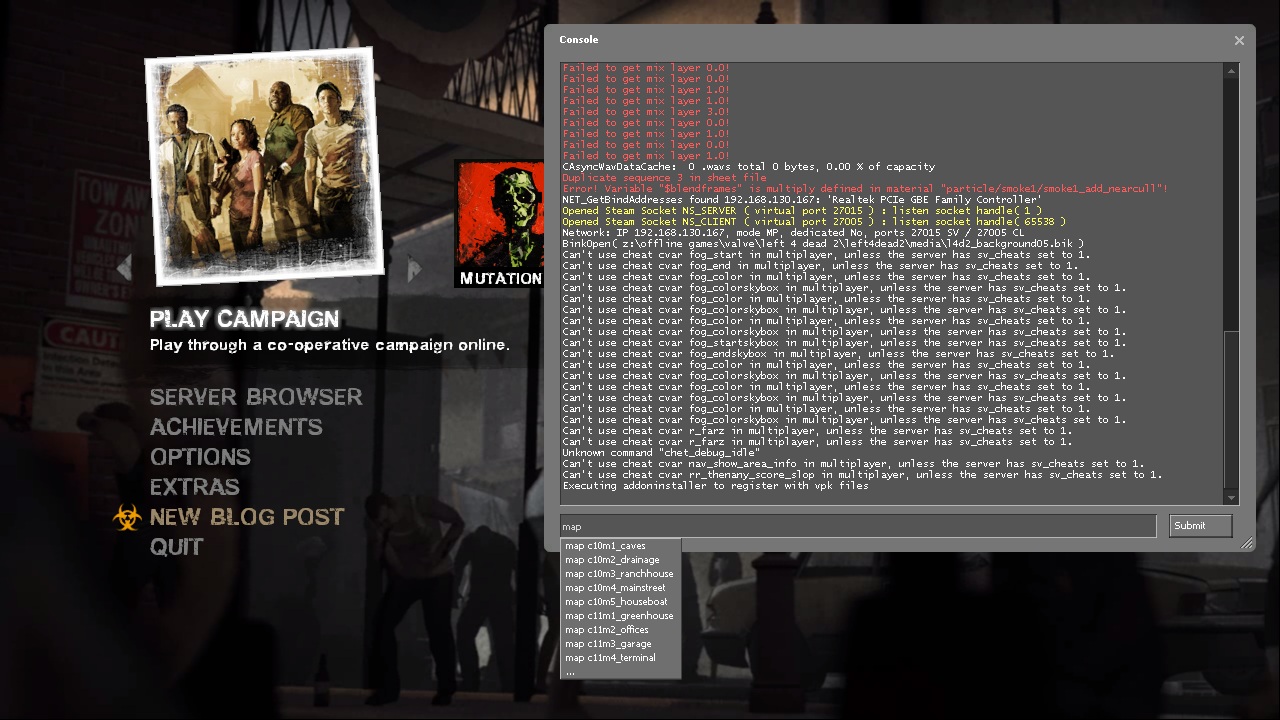Select autocomplete entry map c10m1_caves

pyautogui.click(x=620, y=546)
